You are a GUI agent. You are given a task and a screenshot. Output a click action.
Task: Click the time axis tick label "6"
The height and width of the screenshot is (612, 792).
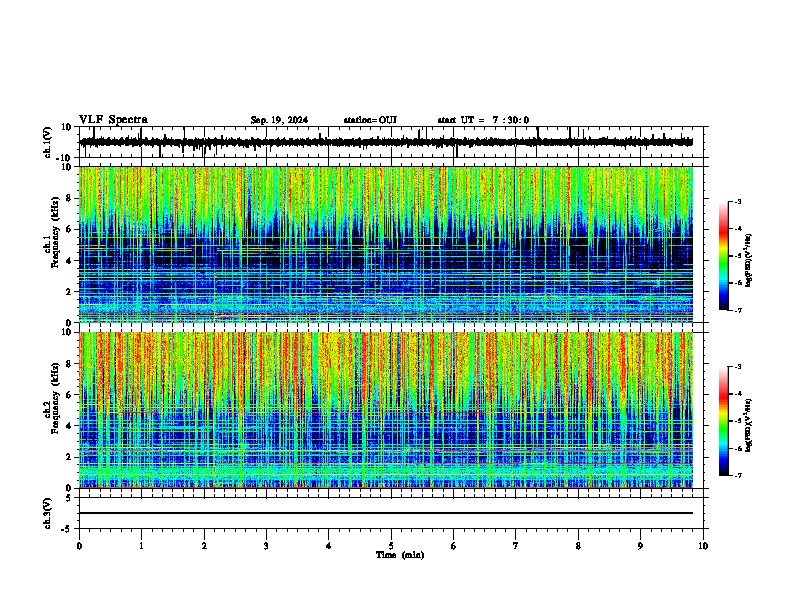point(454,546)
